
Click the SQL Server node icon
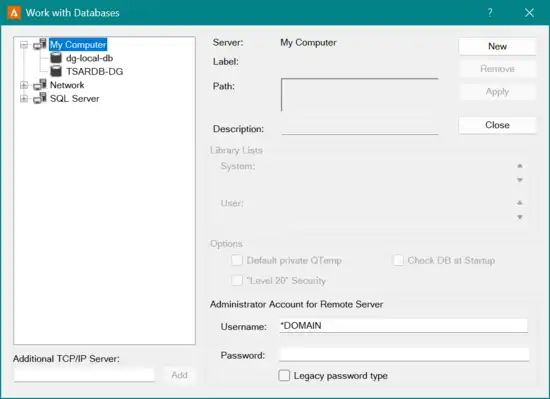[x=40, y=98]
